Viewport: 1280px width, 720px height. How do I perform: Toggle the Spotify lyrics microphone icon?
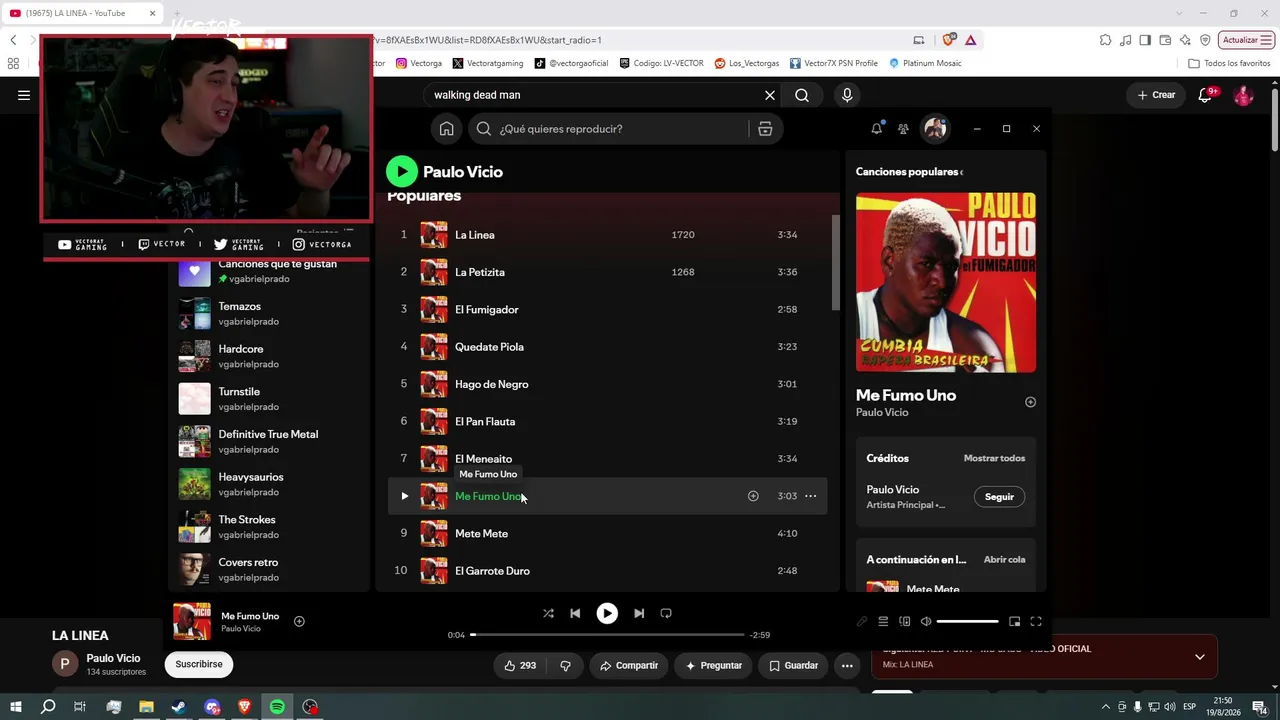point(862,621)
